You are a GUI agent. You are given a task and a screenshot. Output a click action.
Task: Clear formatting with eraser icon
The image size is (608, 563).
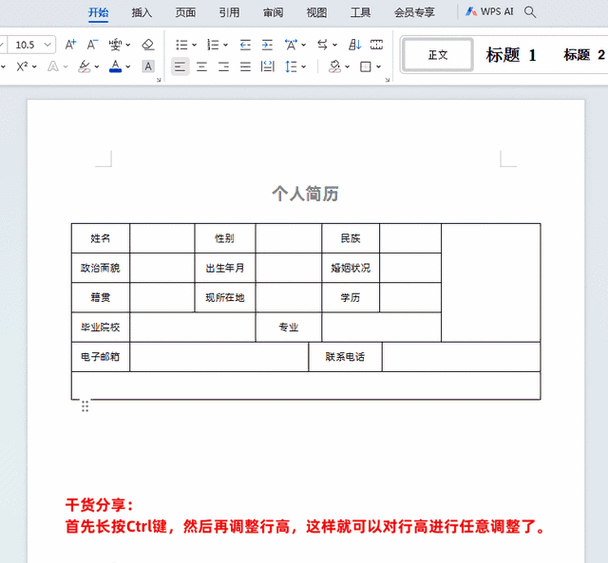[148, 45]
